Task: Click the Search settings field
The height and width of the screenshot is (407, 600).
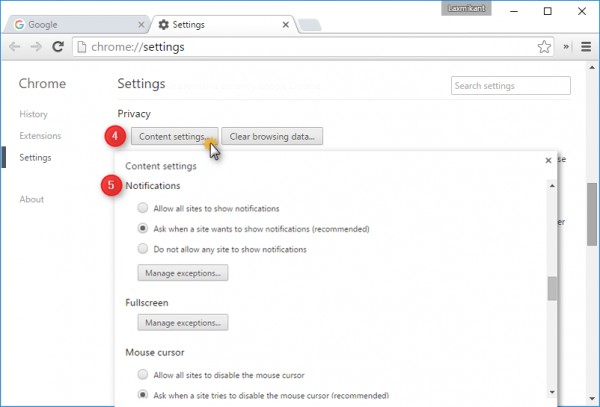Action: coord(510,86)
